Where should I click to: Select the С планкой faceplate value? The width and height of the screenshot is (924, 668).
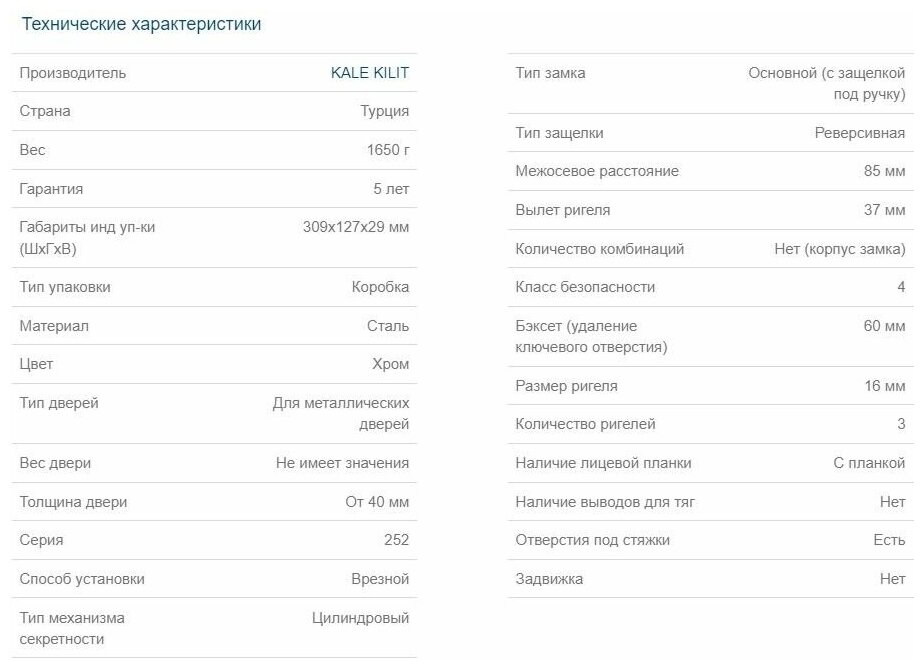click(x=869, y=463)
